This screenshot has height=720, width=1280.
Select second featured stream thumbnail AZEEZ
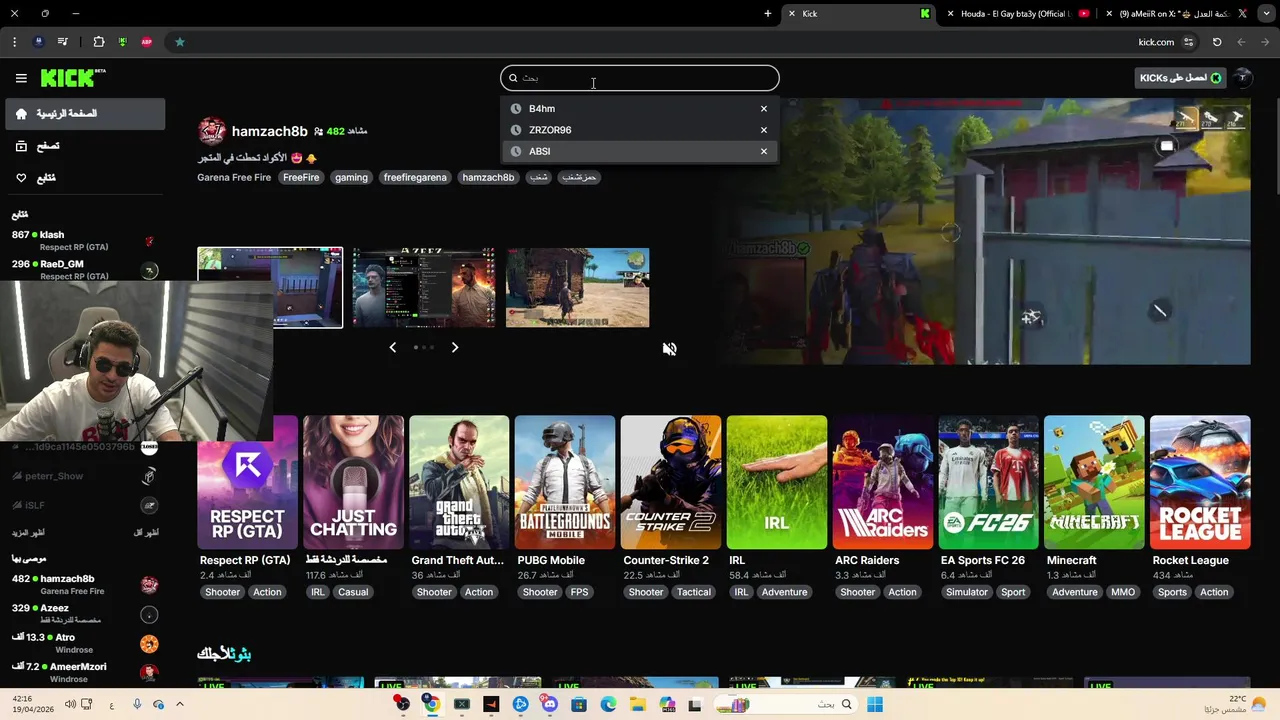coord(424,288)
